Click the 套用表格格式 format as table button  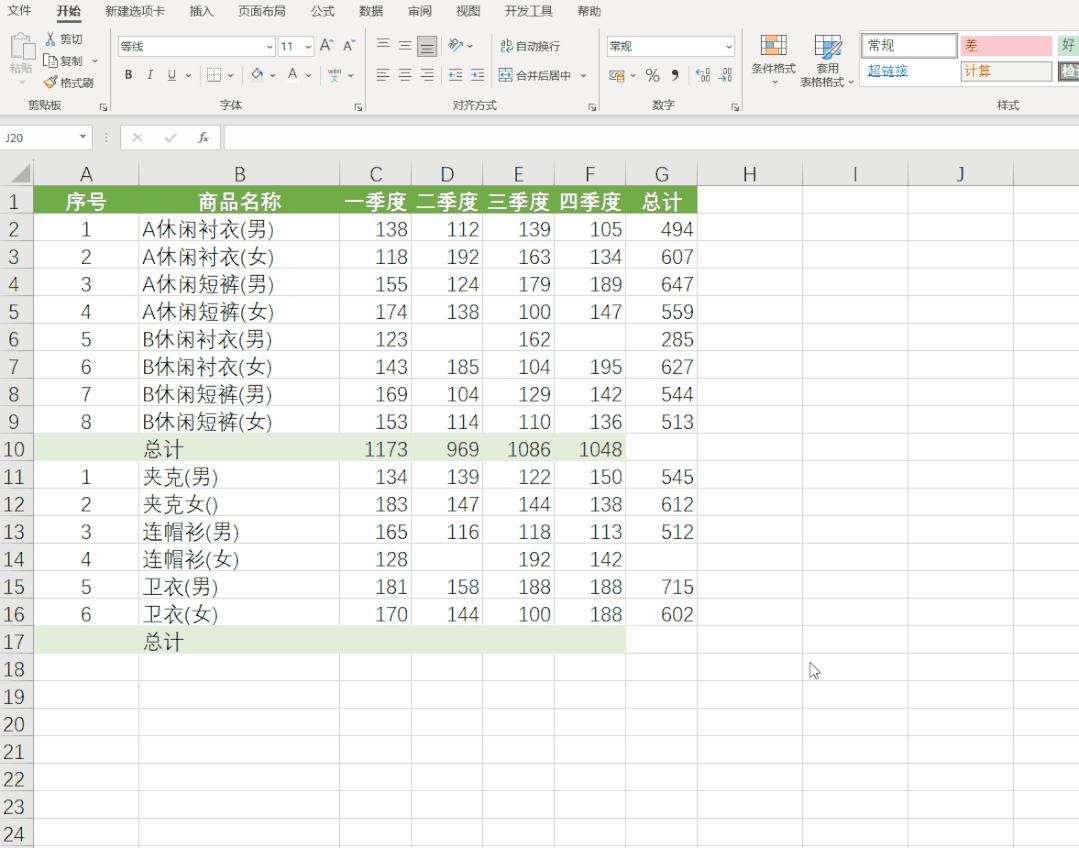click(x=829, y=60)
